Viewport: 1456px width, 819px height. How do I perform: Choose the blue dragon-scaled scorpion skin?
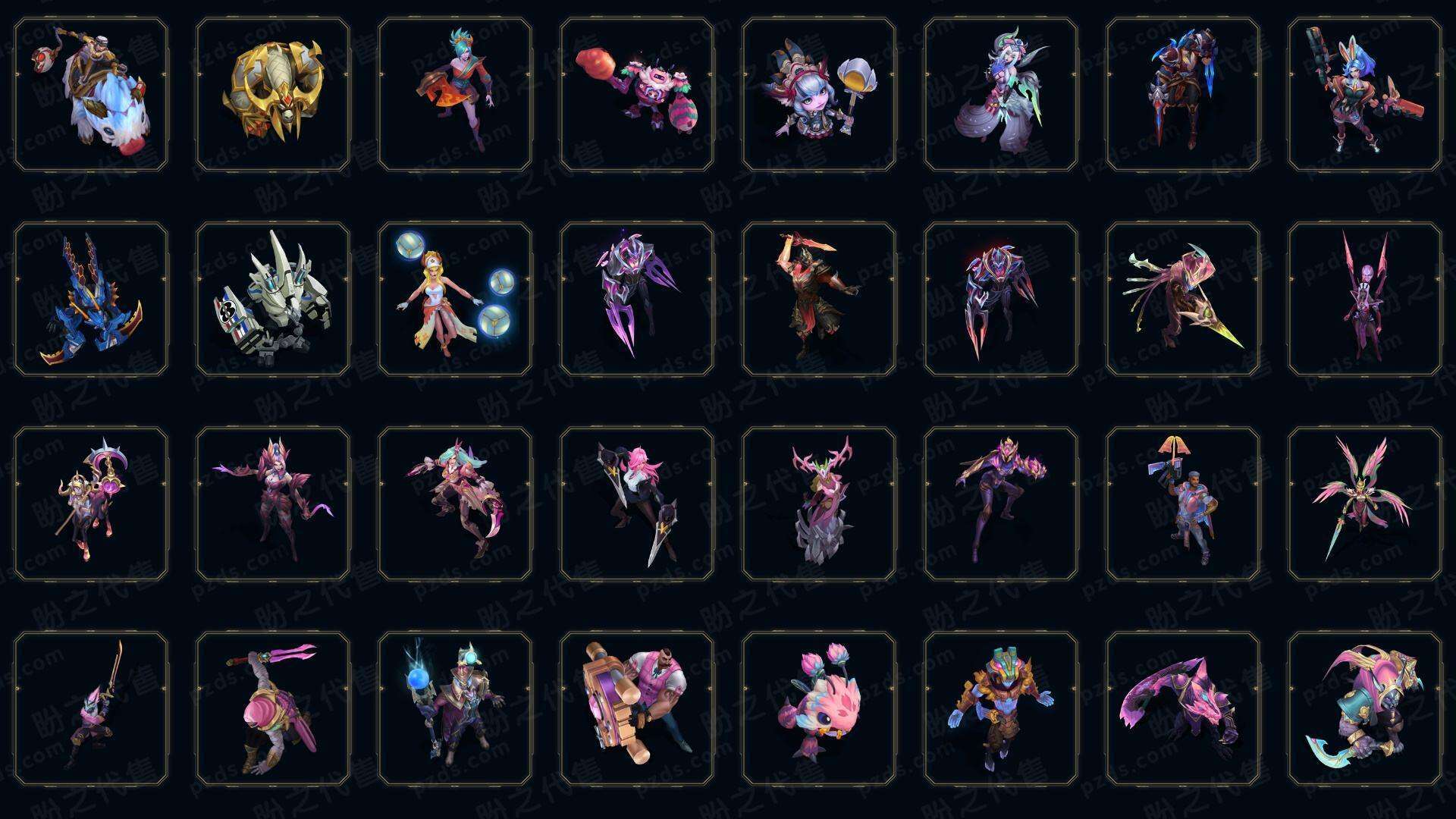click(91, 299)
